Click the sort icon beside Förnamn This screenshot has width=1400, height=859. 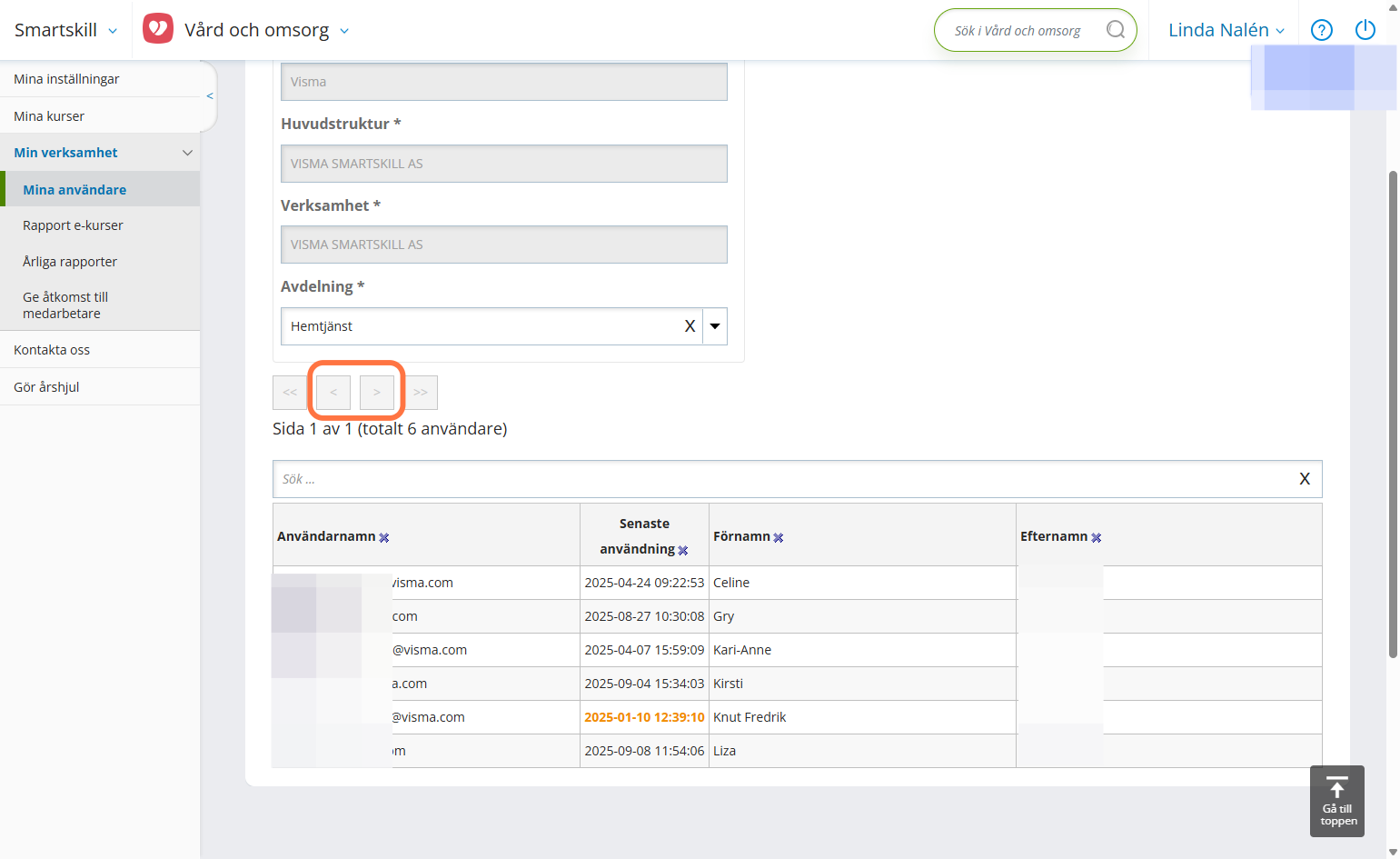[x=779, y=537]
